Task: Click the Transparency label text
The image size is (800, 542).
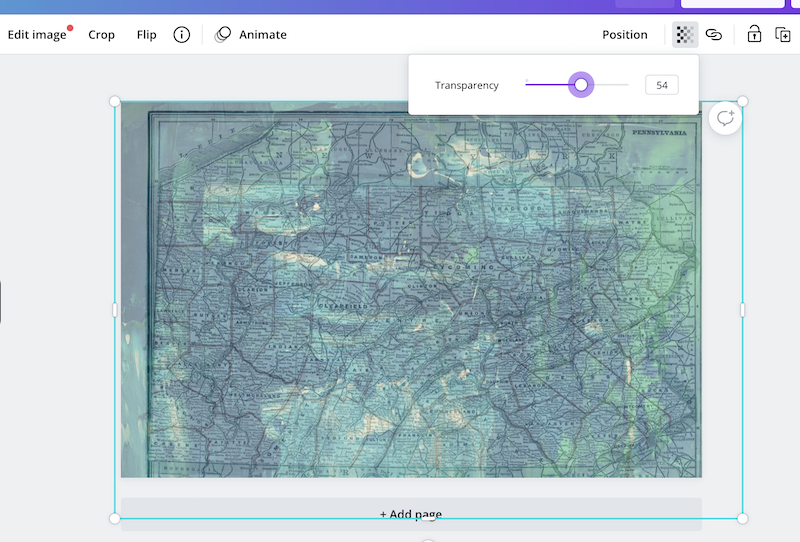Action: [467, 85]
